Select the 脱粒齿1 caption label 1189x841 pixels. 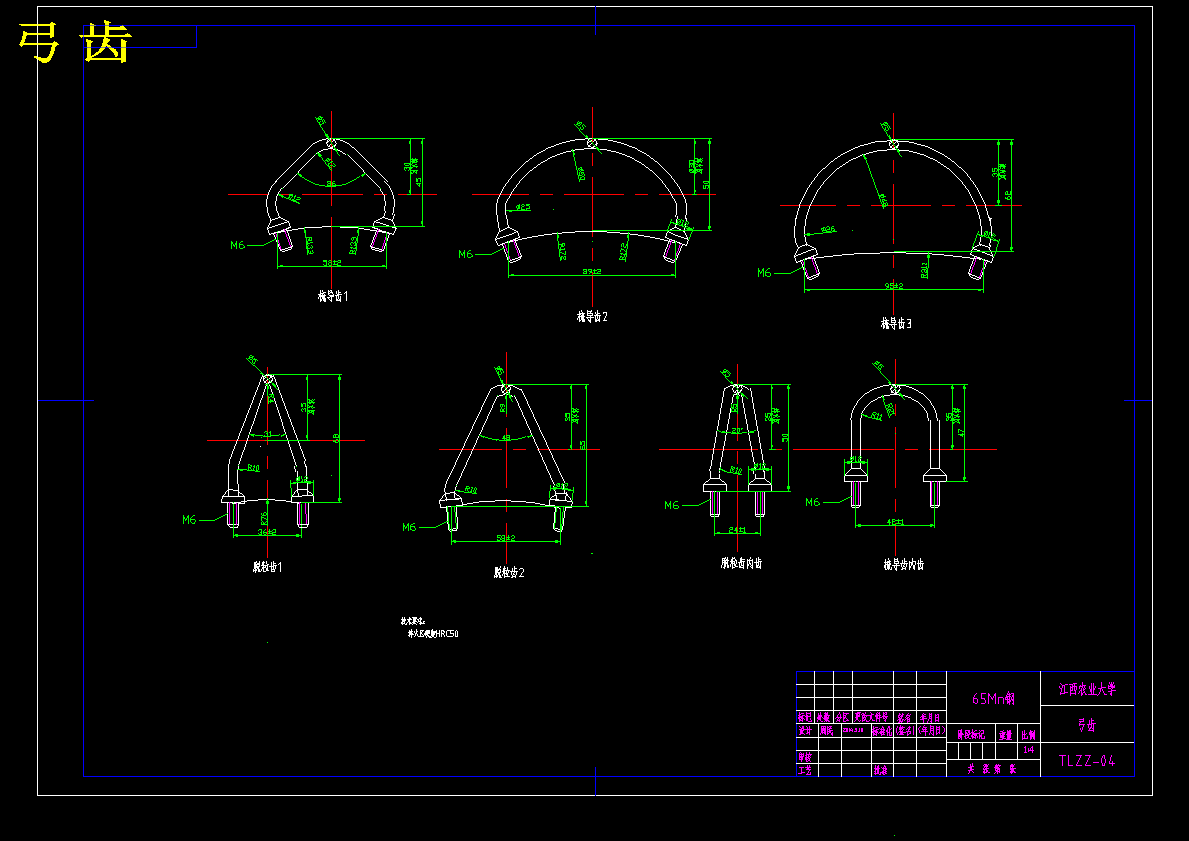pos(268,567)
